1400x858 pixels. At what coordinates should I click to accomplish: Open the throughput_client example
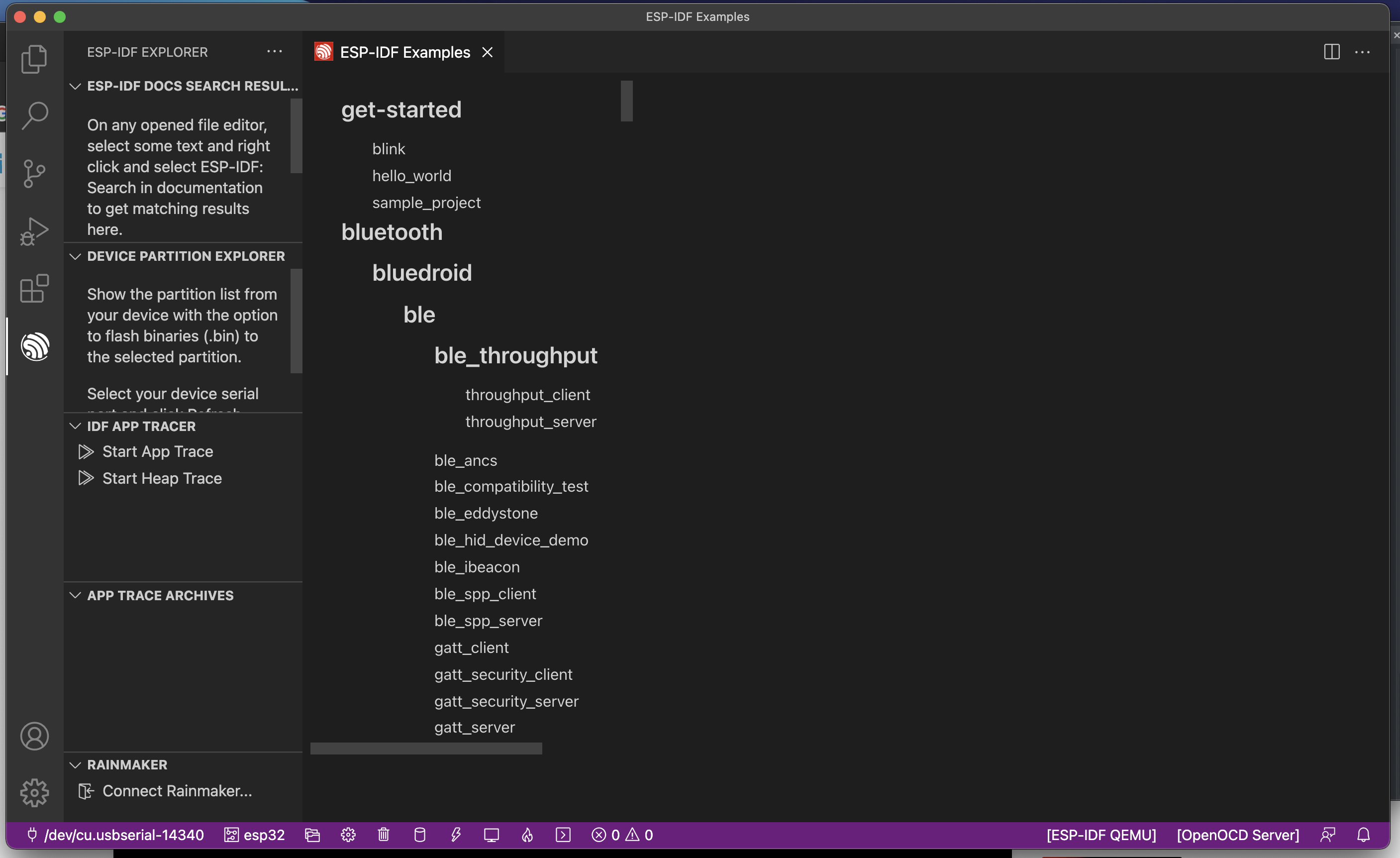coord(528,395)
